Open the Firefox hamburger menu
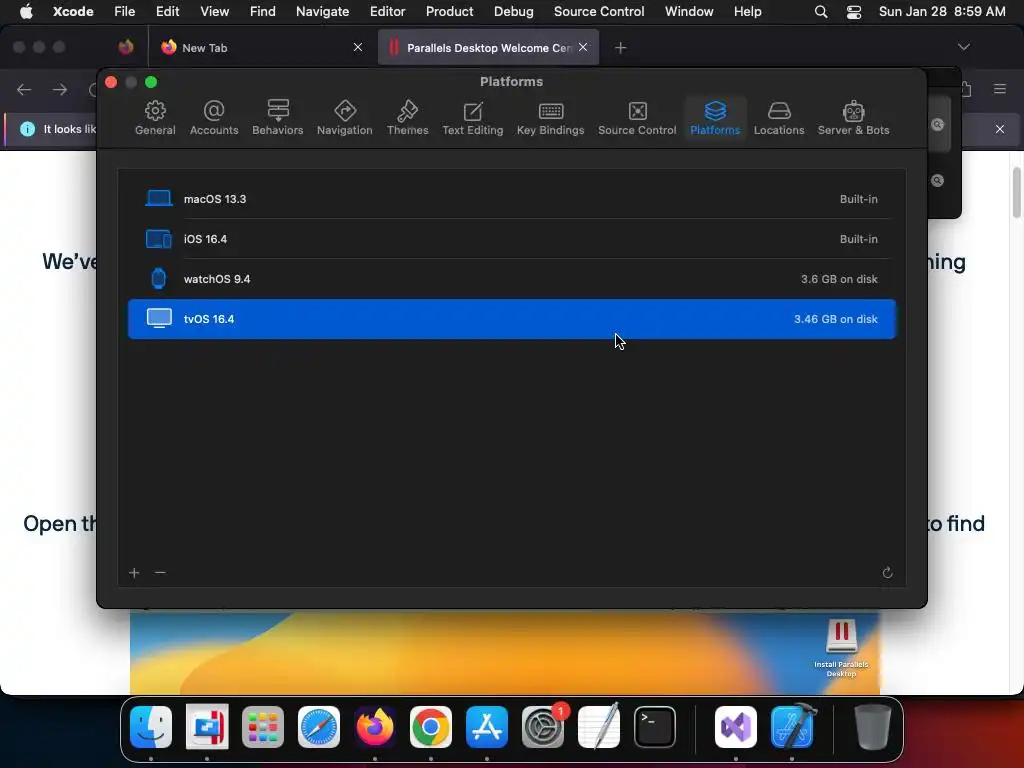The width and height of the screenshot is (1024, 768). [1000, 88]
